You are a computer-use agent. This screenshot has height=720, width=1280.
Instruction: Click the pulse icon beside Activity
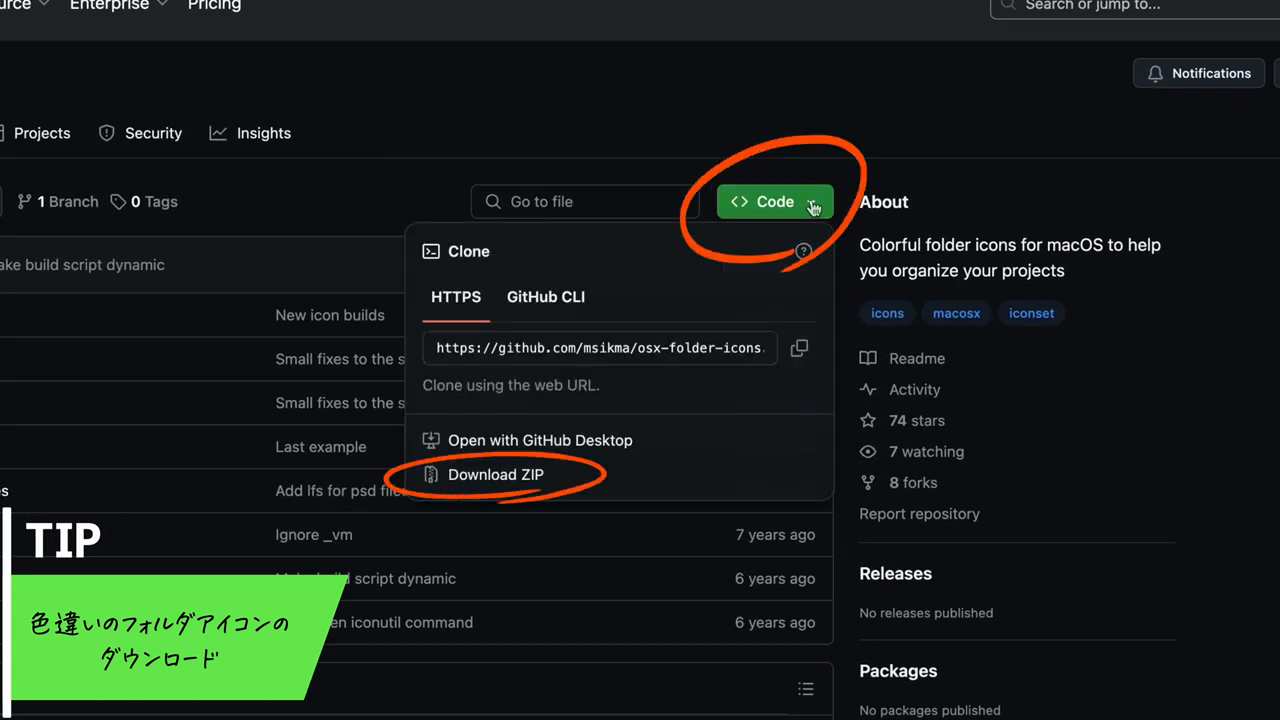click(868, 389)
